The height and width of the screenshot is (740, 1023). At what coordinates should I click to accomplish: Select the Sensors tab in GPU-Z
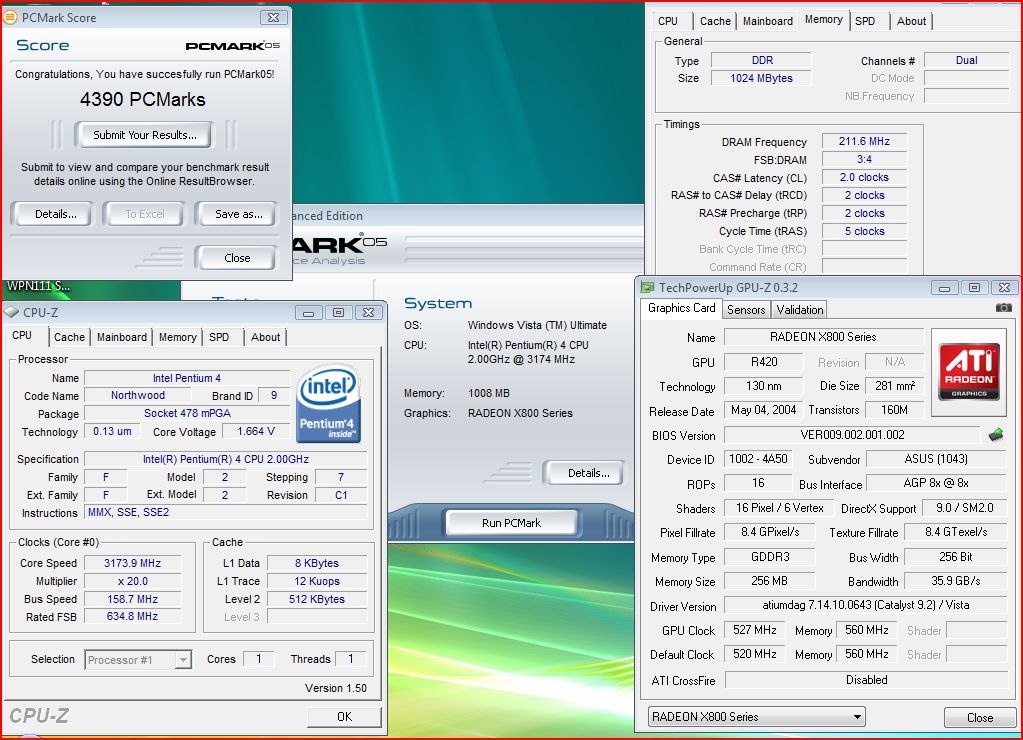[x=746, y=310]
